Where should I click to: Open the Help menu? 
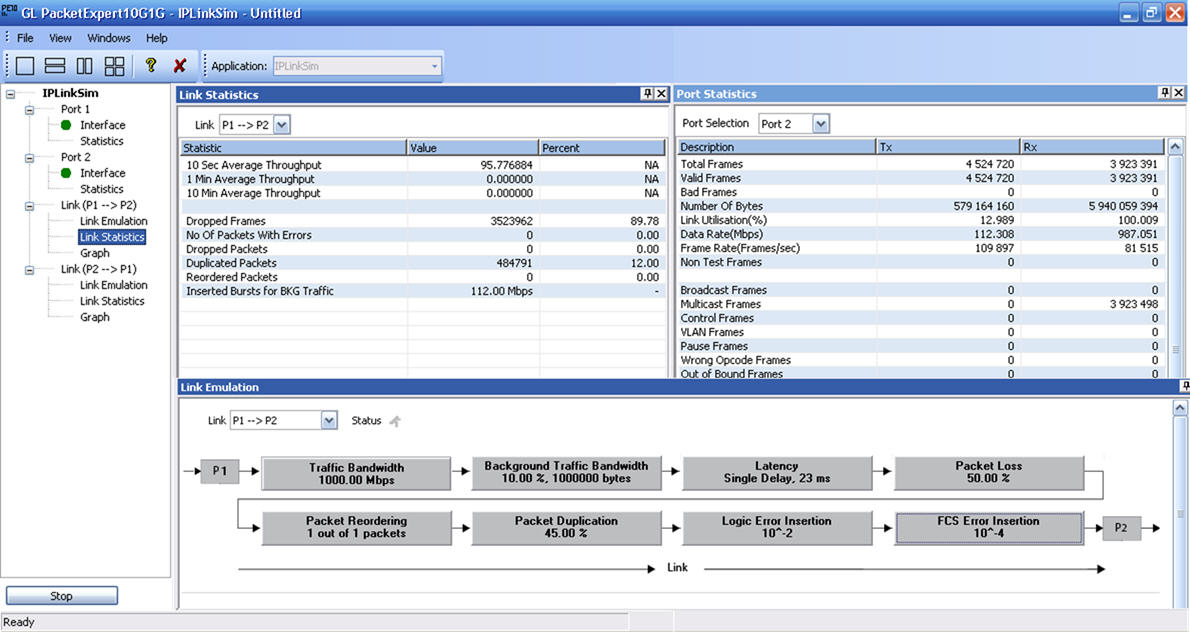pos(156,38)
